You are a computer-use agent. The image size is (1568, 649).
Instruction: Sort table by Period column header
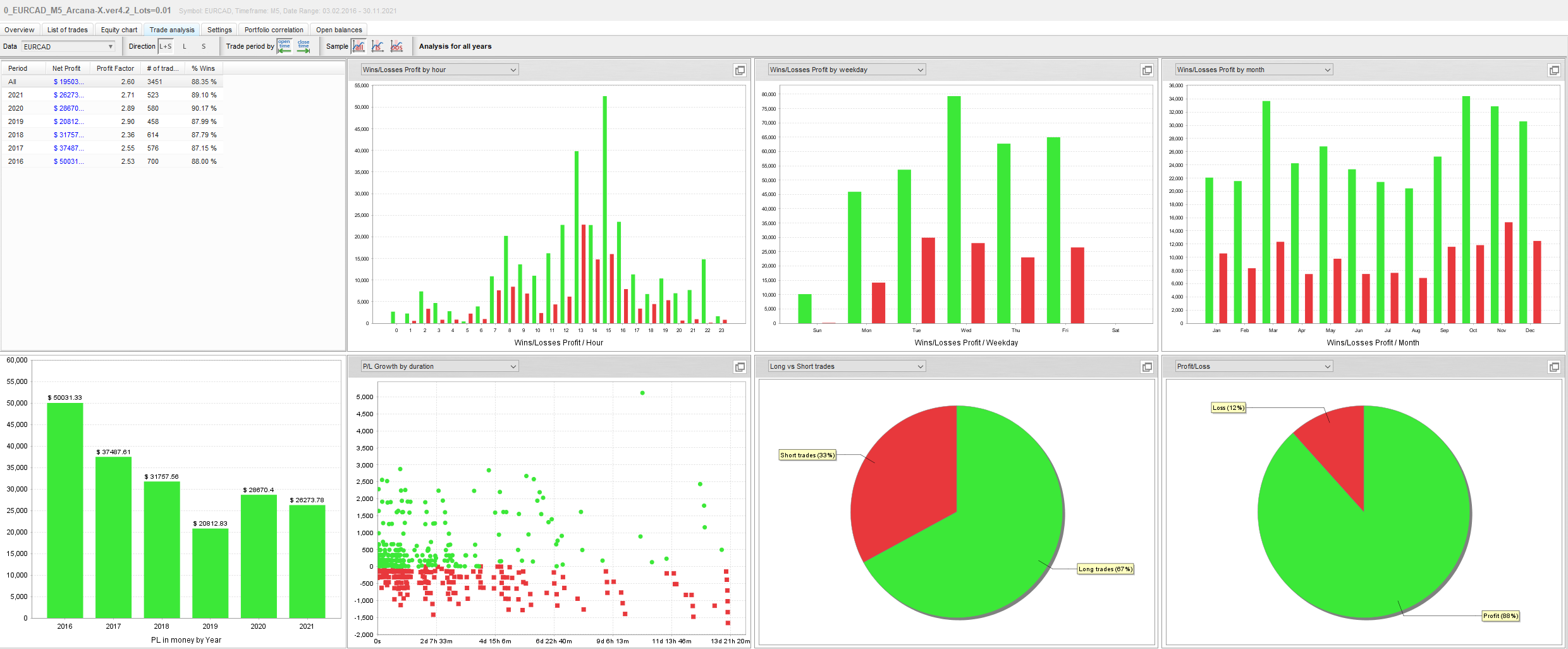tap(23, 68)
